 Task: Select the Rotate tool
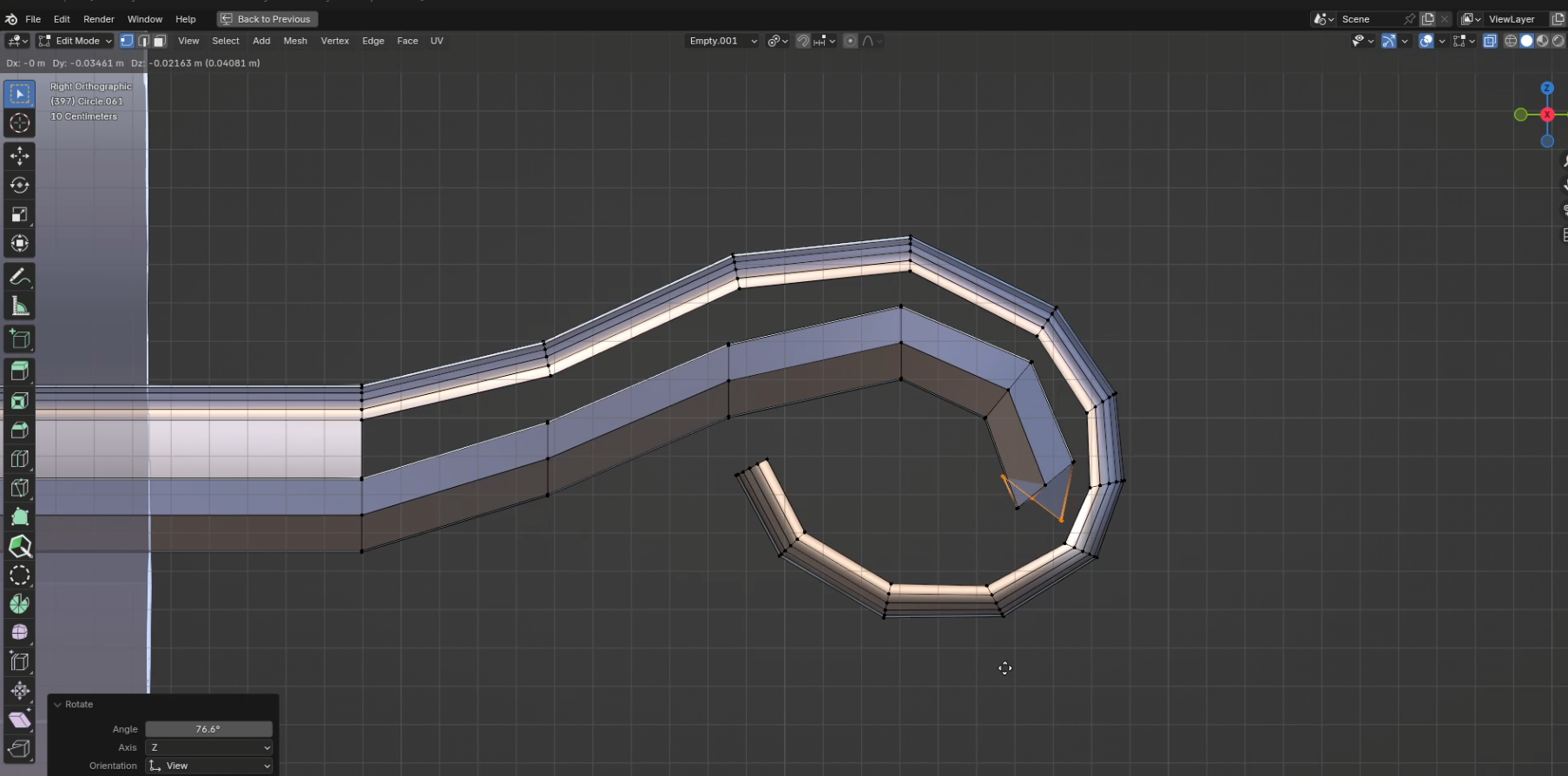point(20,185)
